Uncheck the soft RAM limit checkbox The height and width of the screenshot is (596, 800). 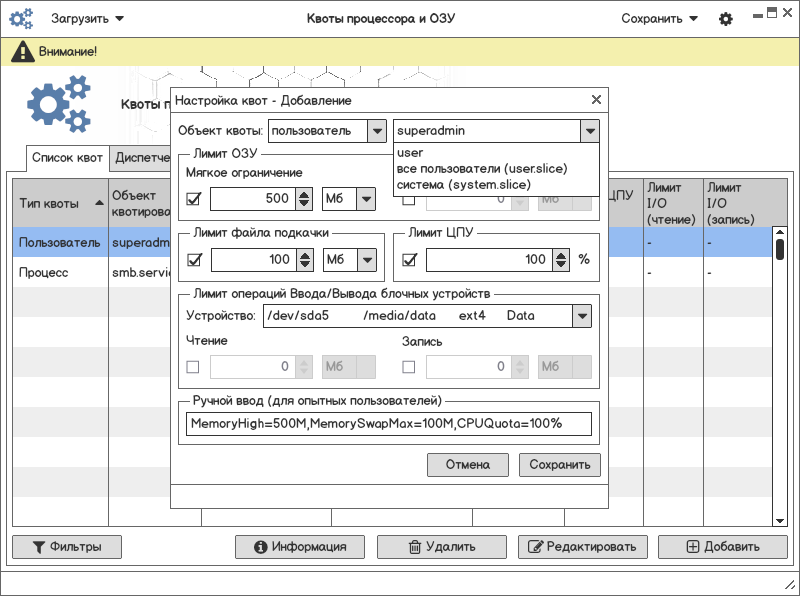[x=194, y=200]
